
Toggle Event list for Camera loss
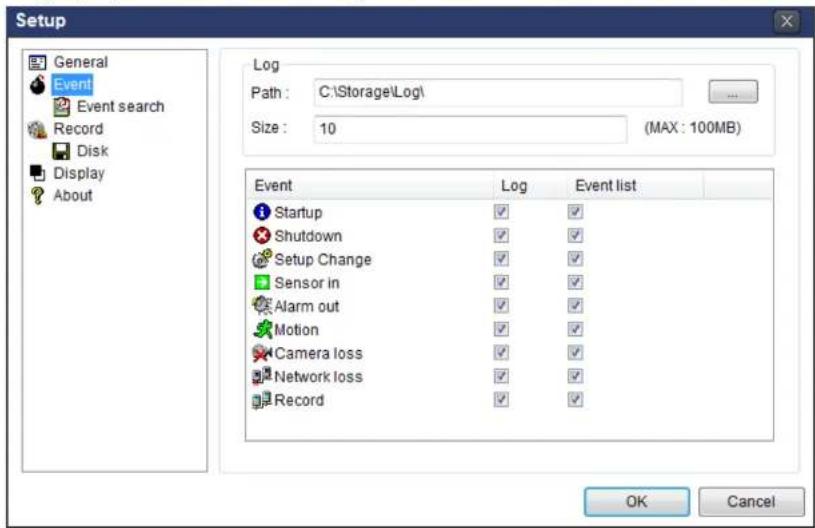coord(575,353)
